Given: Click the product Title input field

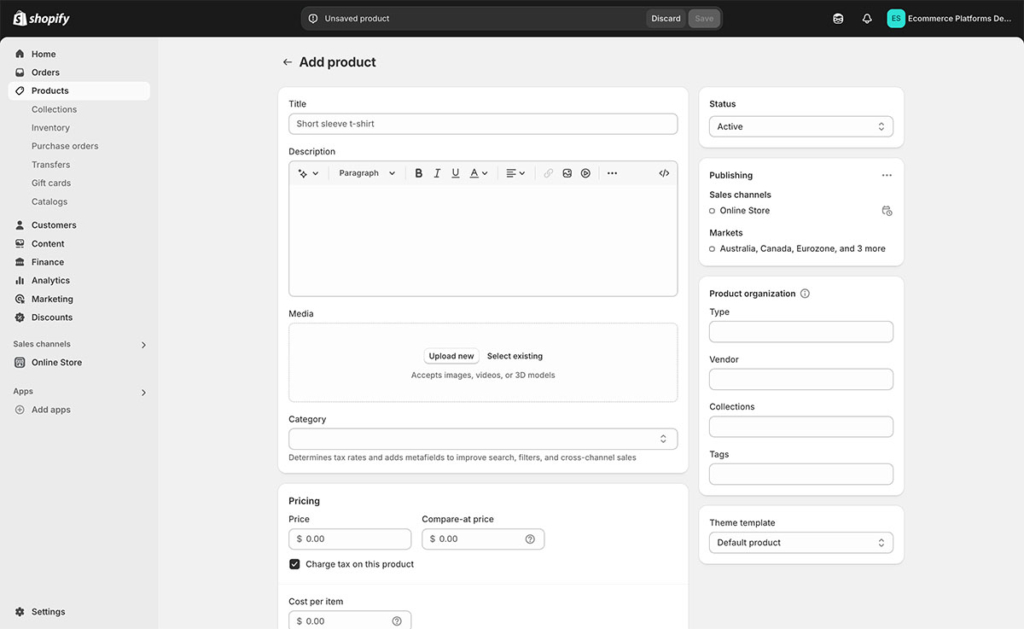Looking at the screenshot, I should point(482,123).
